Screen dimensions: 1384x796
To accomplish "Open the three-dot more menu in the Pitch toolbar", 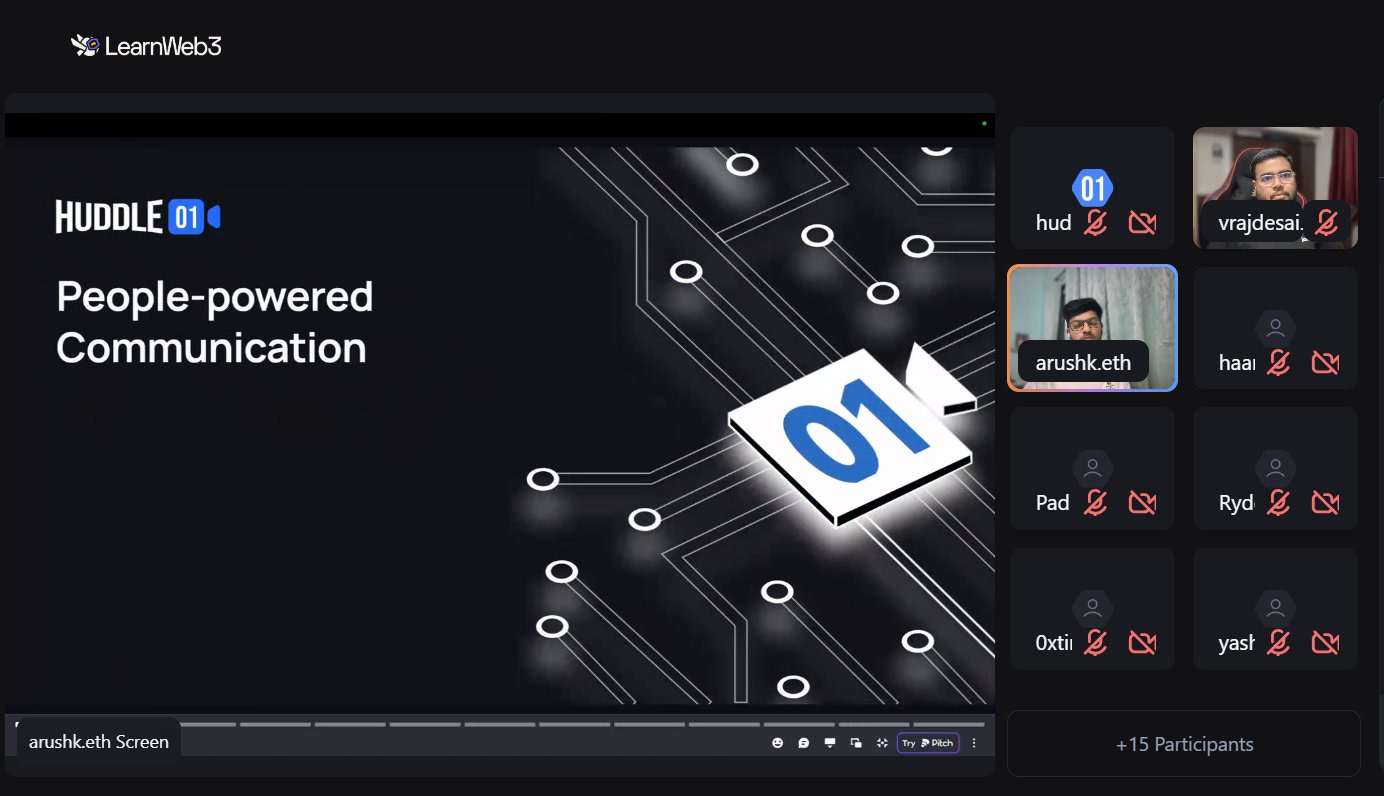I will click(x=974, y=743).
